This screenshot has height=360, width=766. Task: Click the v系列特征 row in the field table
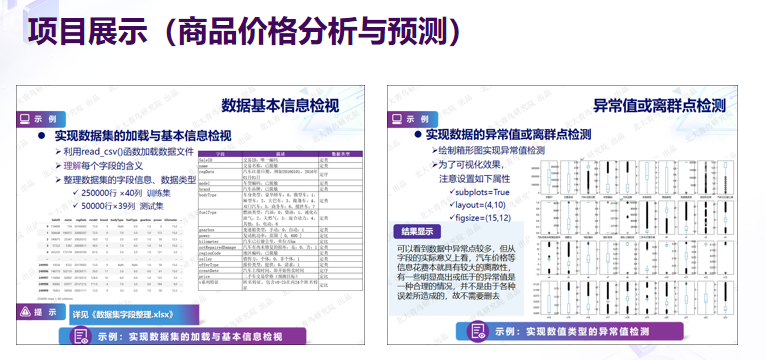point(280,284)
